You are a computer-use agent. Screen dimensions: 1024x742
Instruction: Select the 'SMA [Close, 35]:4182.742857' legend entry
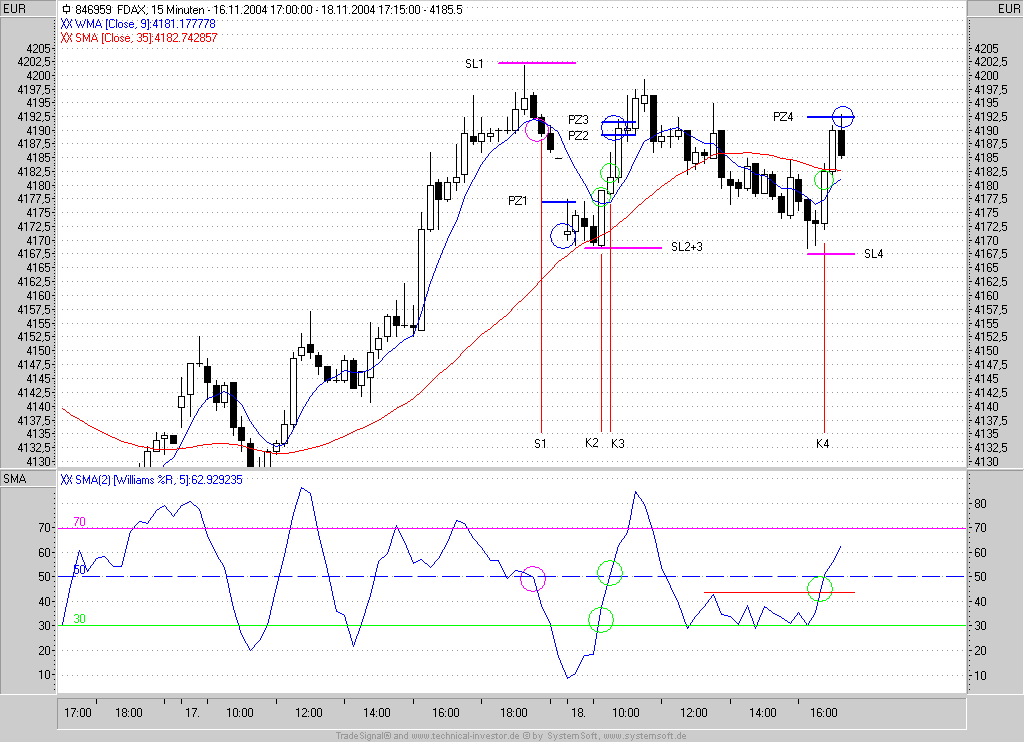[x=146, y=38]
